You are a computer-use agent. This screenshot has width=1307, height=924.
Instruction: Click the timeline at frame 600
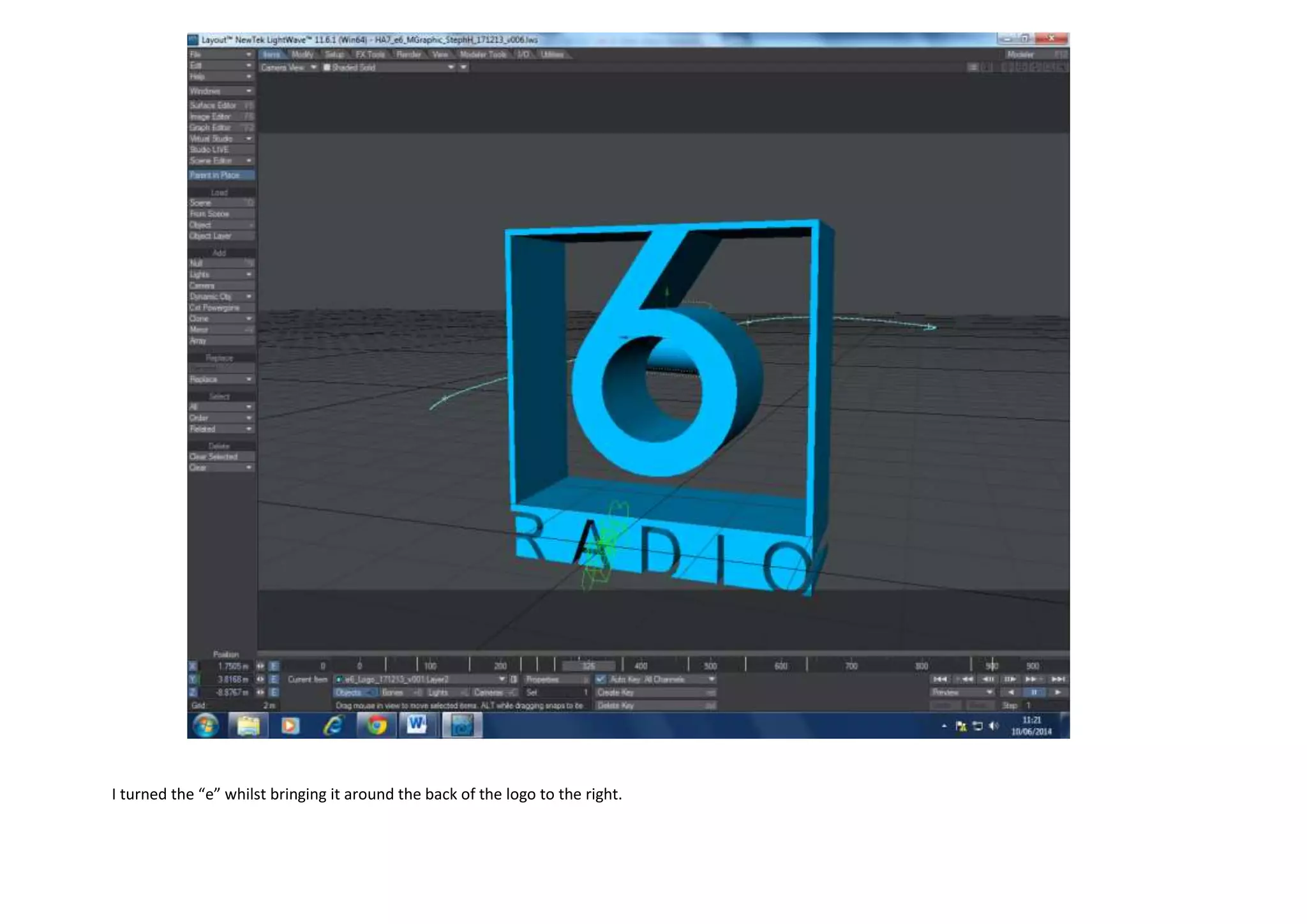(781, 666)
